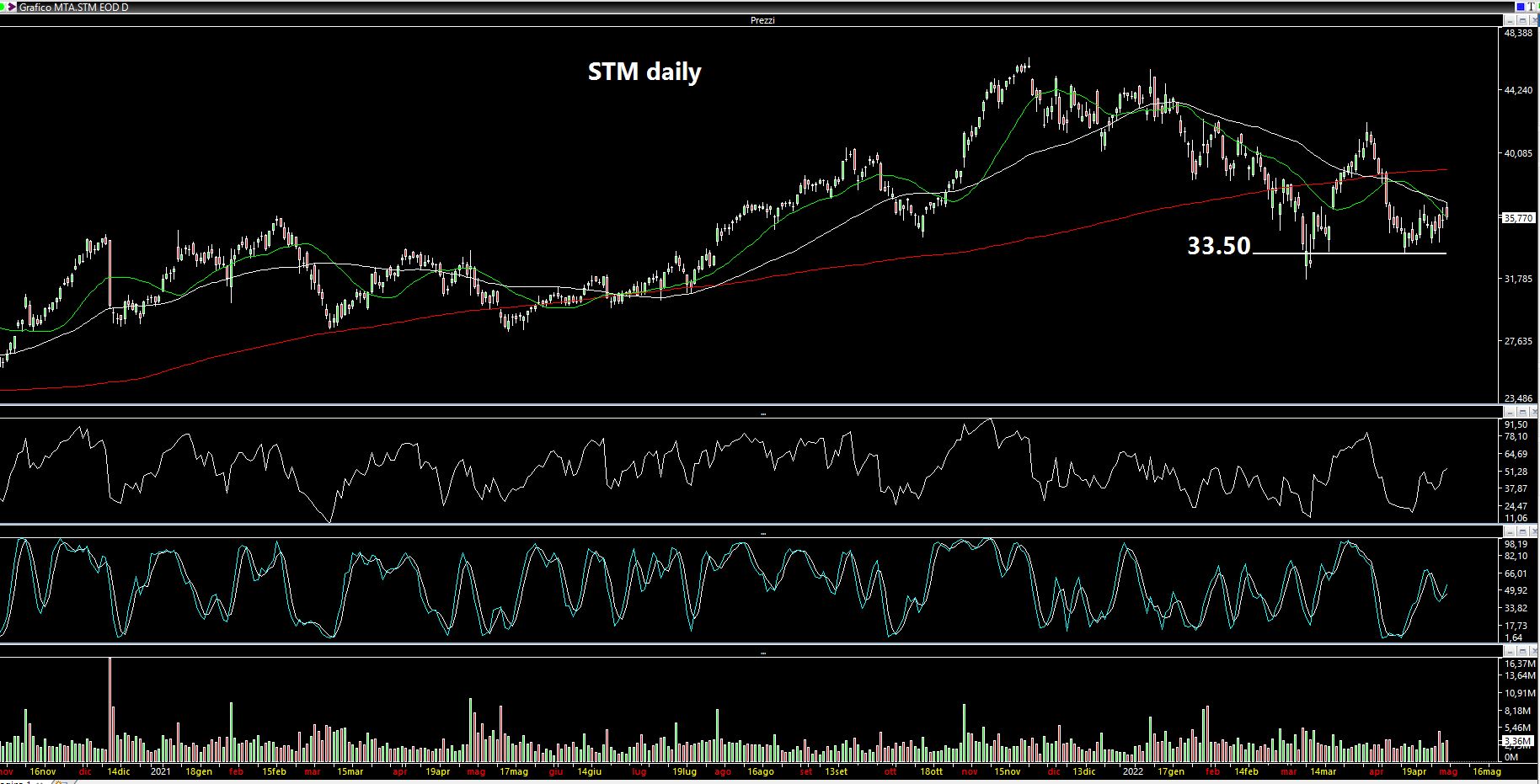Click the 98,19 stochastic scale value
The image size is (1540, 784).
click(1516, 544)
